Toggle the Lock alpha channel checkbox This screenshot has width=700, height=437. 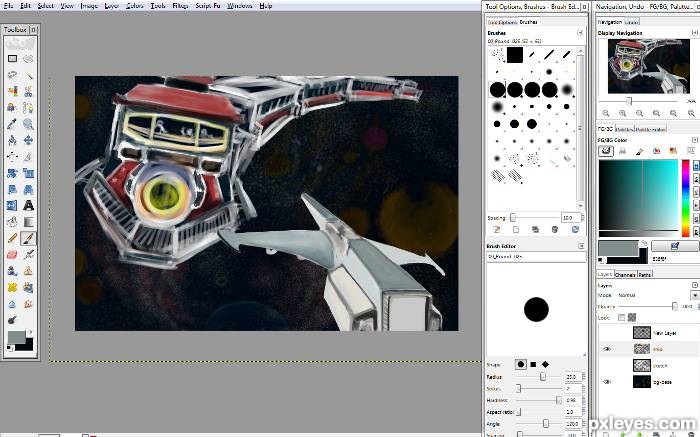[632, 317]
